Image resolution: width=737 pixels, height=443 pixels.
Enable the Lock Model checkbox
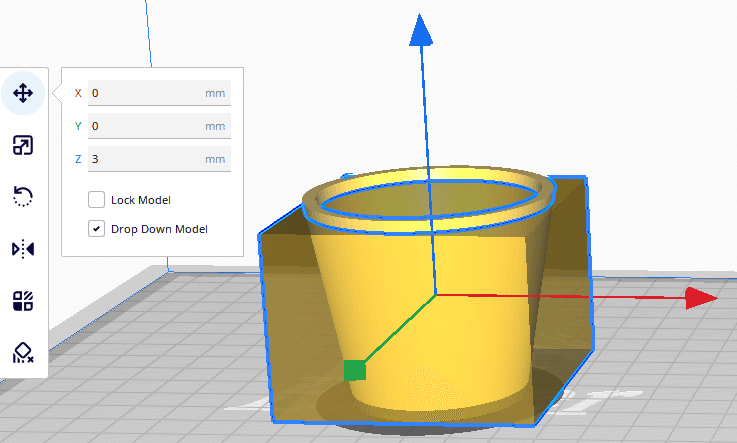(96, 200)
